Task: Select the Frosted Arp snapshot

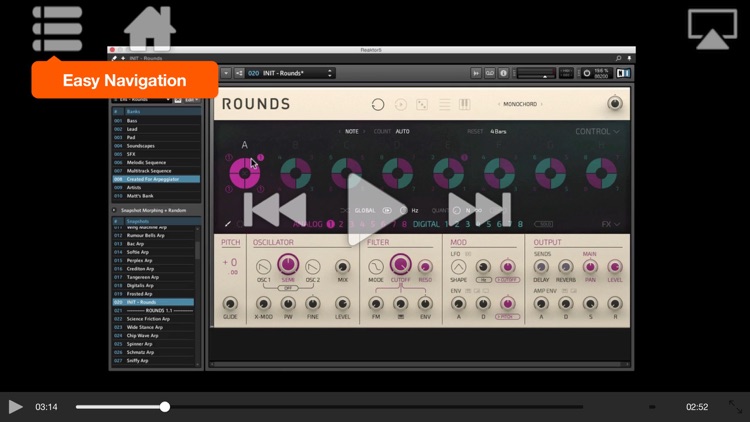Action: pyautogui.click(x=153, y=294)
